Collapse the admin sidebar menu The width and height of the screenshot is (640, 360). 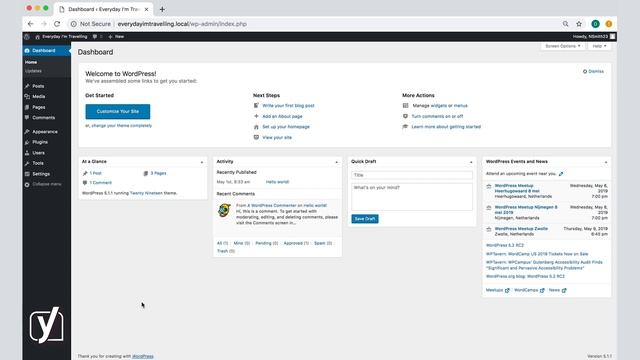(43, 184)
